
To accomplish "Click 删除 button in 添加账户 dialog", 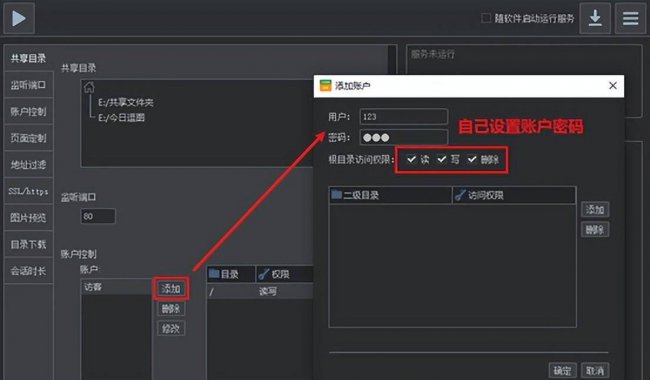I will point(595,230).
